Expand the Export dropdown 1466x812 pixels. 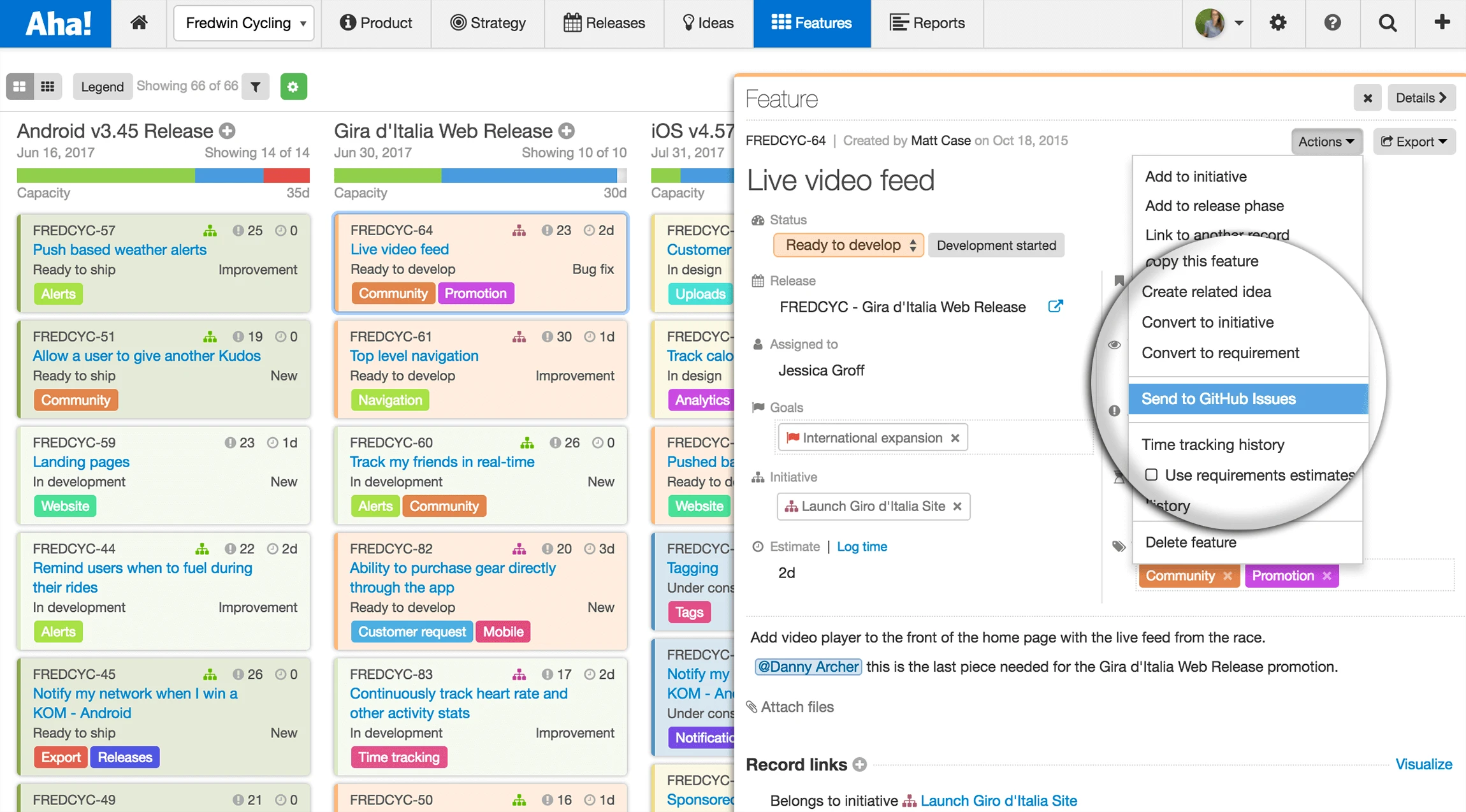click(x=1414, y=141)
